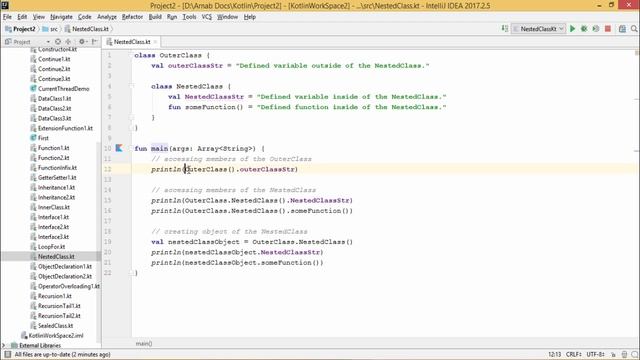Fold NestedClass end marker at line 7

pyautogui.click(x=132, y=118)
